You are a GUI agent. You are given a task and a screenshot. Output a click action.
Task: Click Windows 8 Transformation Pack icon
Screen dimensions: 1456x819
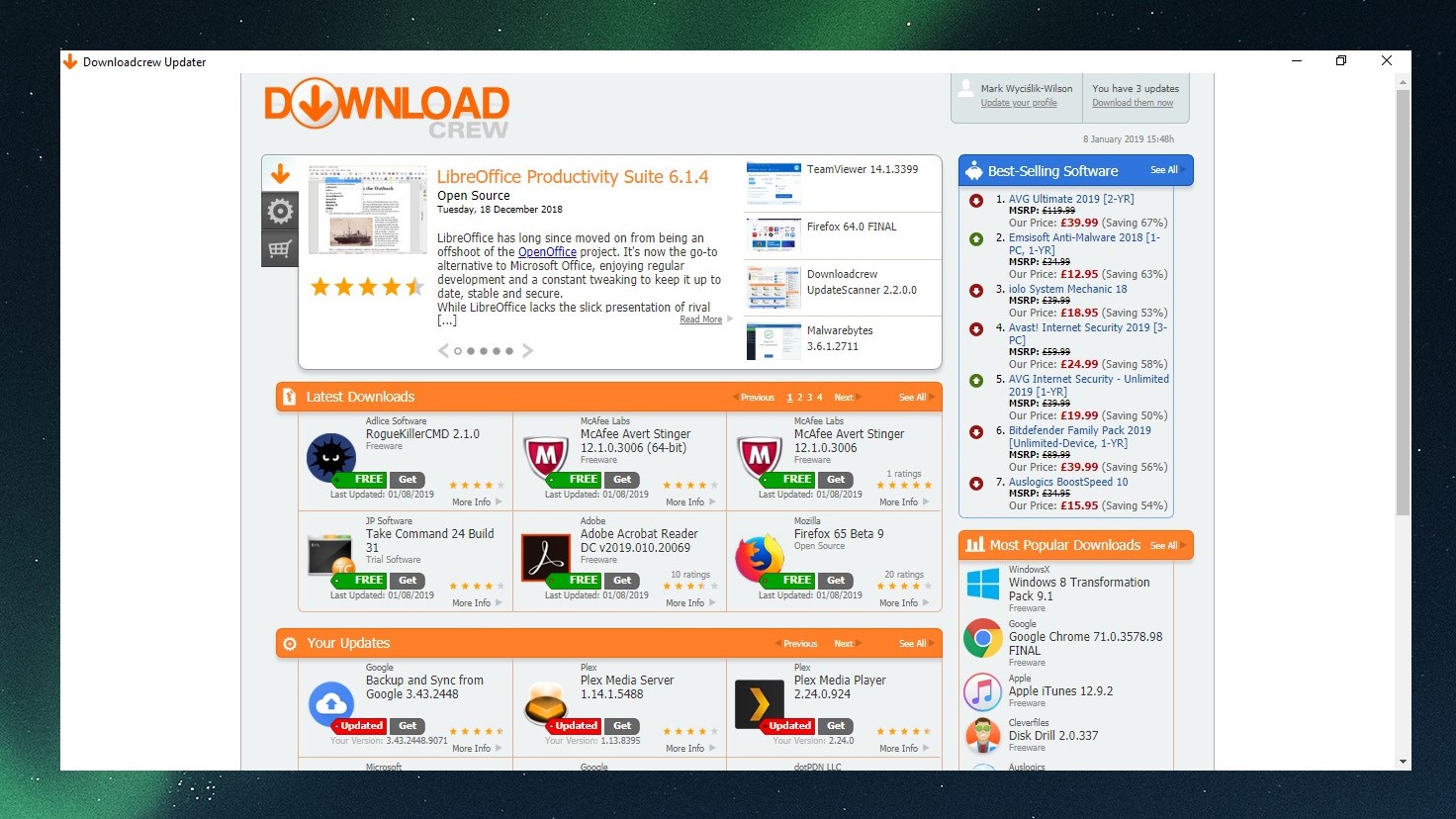[x=983, y=584]
